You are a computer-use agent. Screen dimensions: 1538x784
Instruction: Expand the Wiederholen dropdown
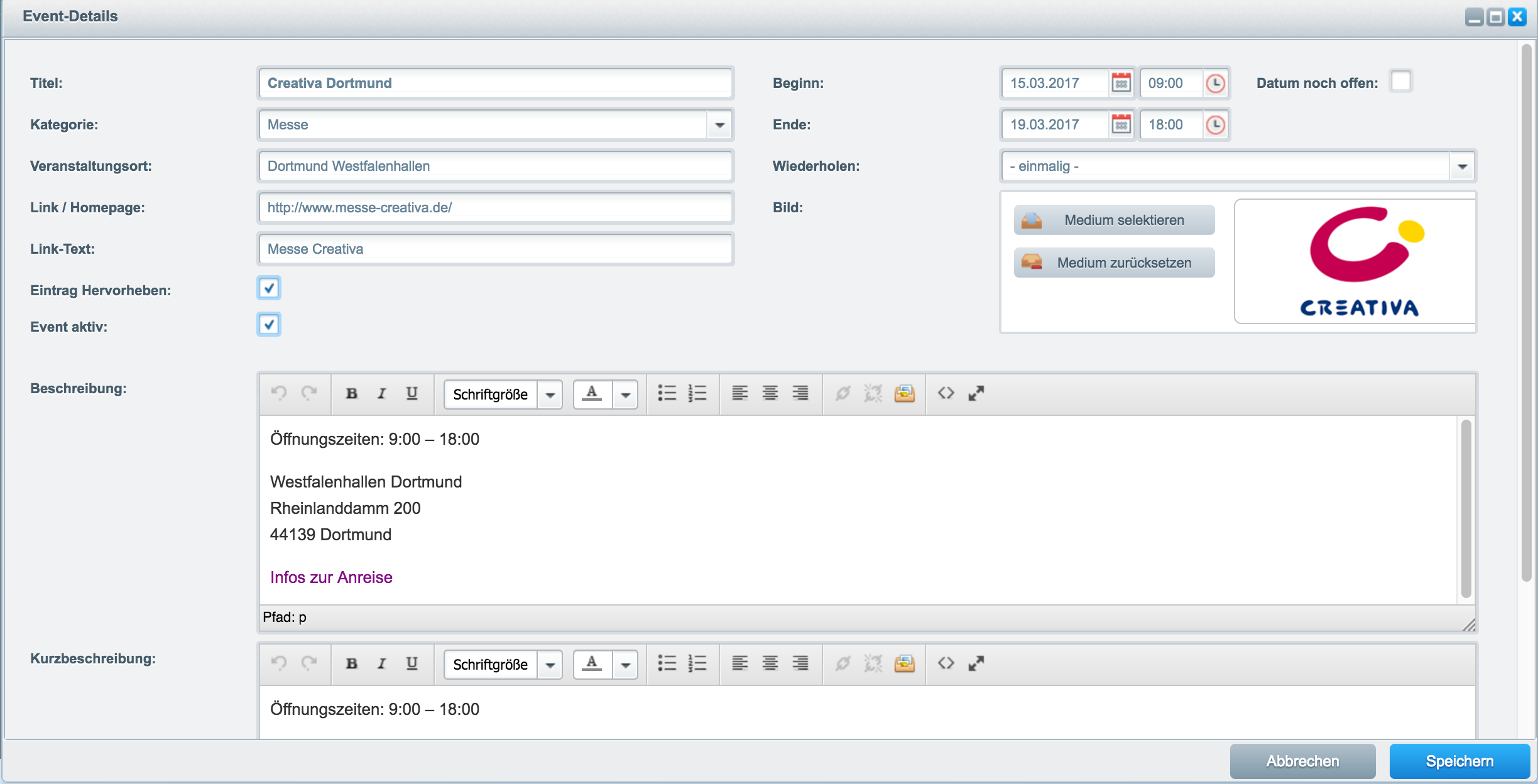[x=1462, y=166]
